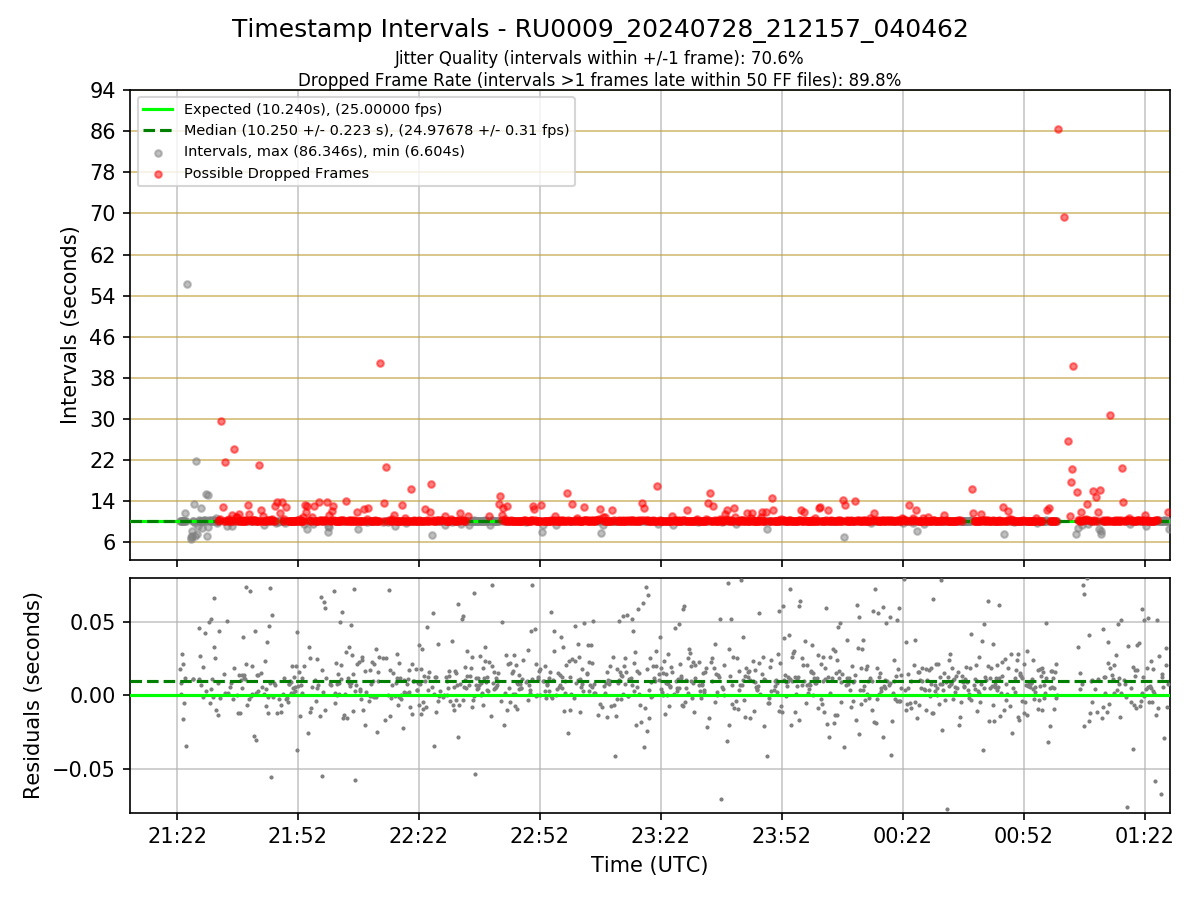Click legend entry beginning 'Median (10.250 +/- 0.223 s)'
The width and height of the screenshot is (1200, 900).
click(x=377, y=130)
